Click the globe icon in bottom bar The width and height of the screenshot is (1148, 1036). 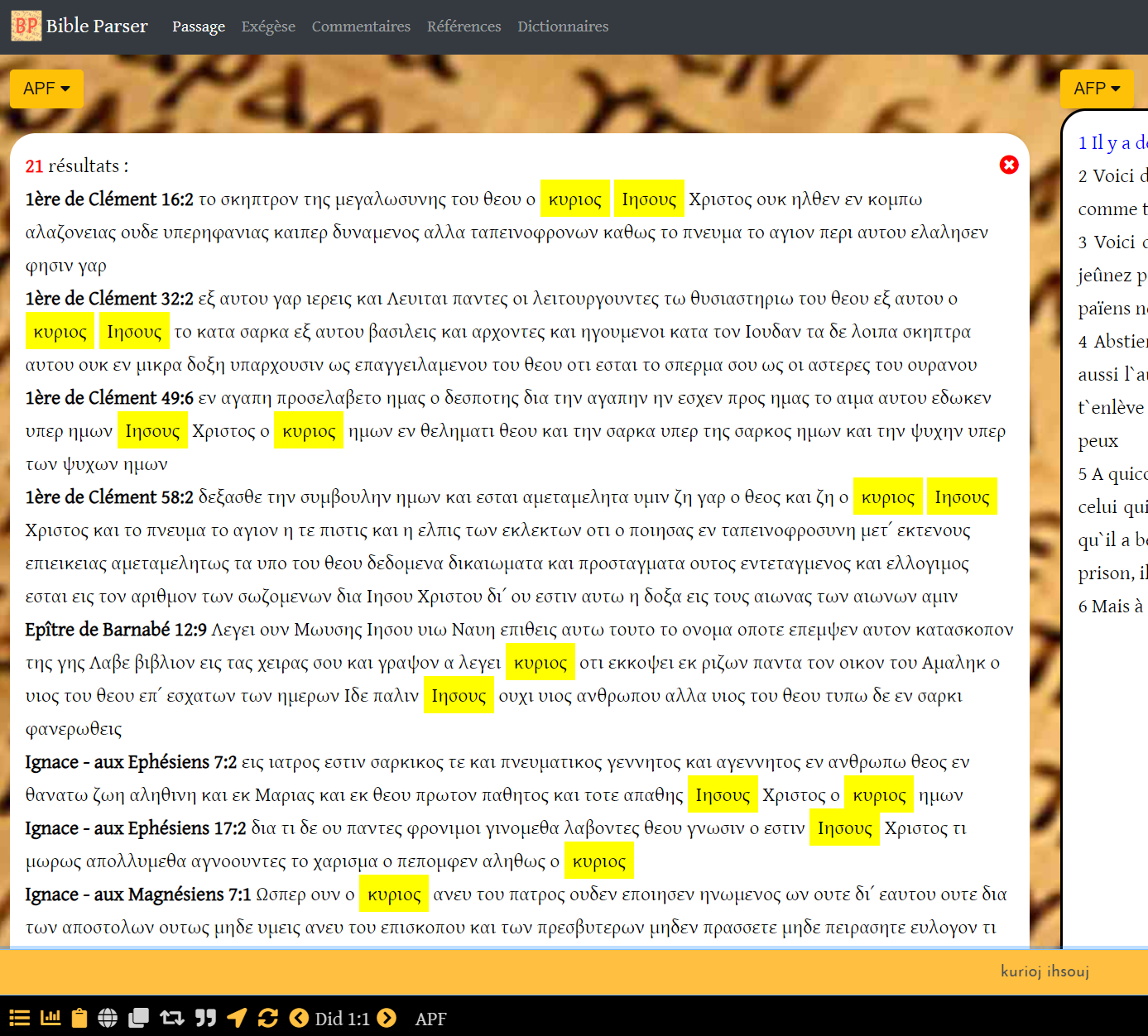coord(108,1019)
